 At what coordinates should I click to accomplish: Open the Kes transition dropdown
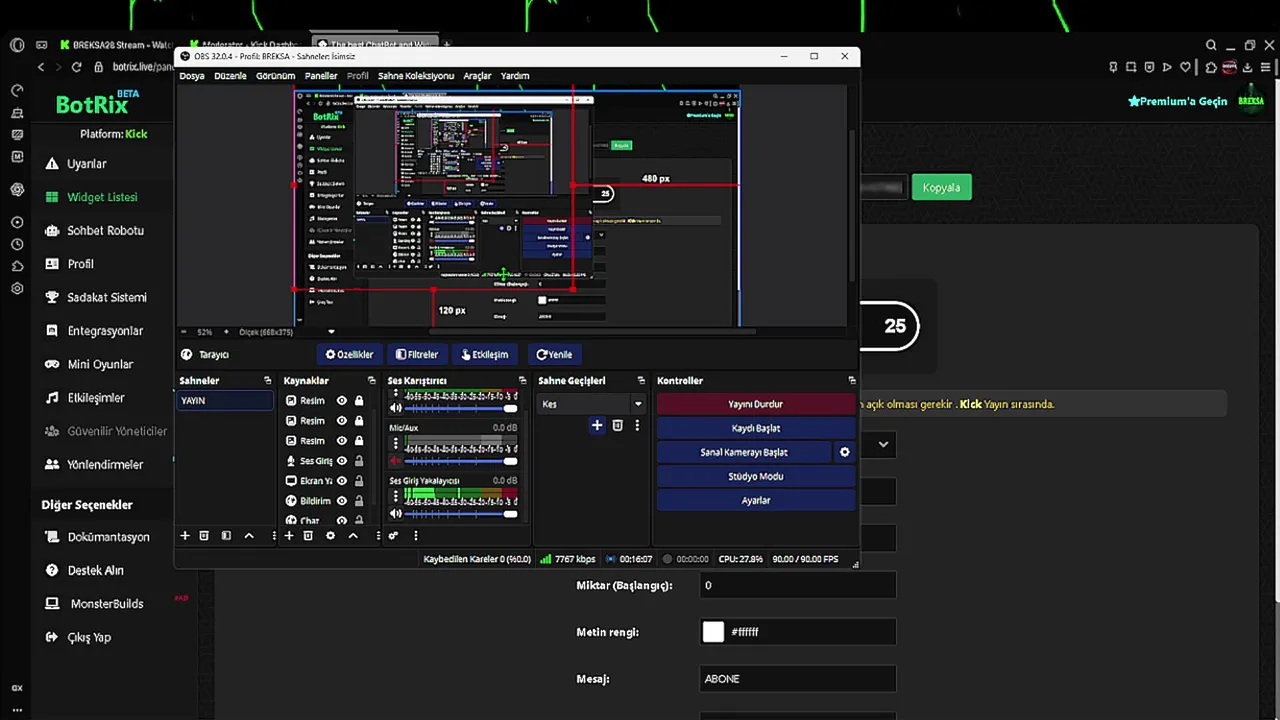click(591, 404)
